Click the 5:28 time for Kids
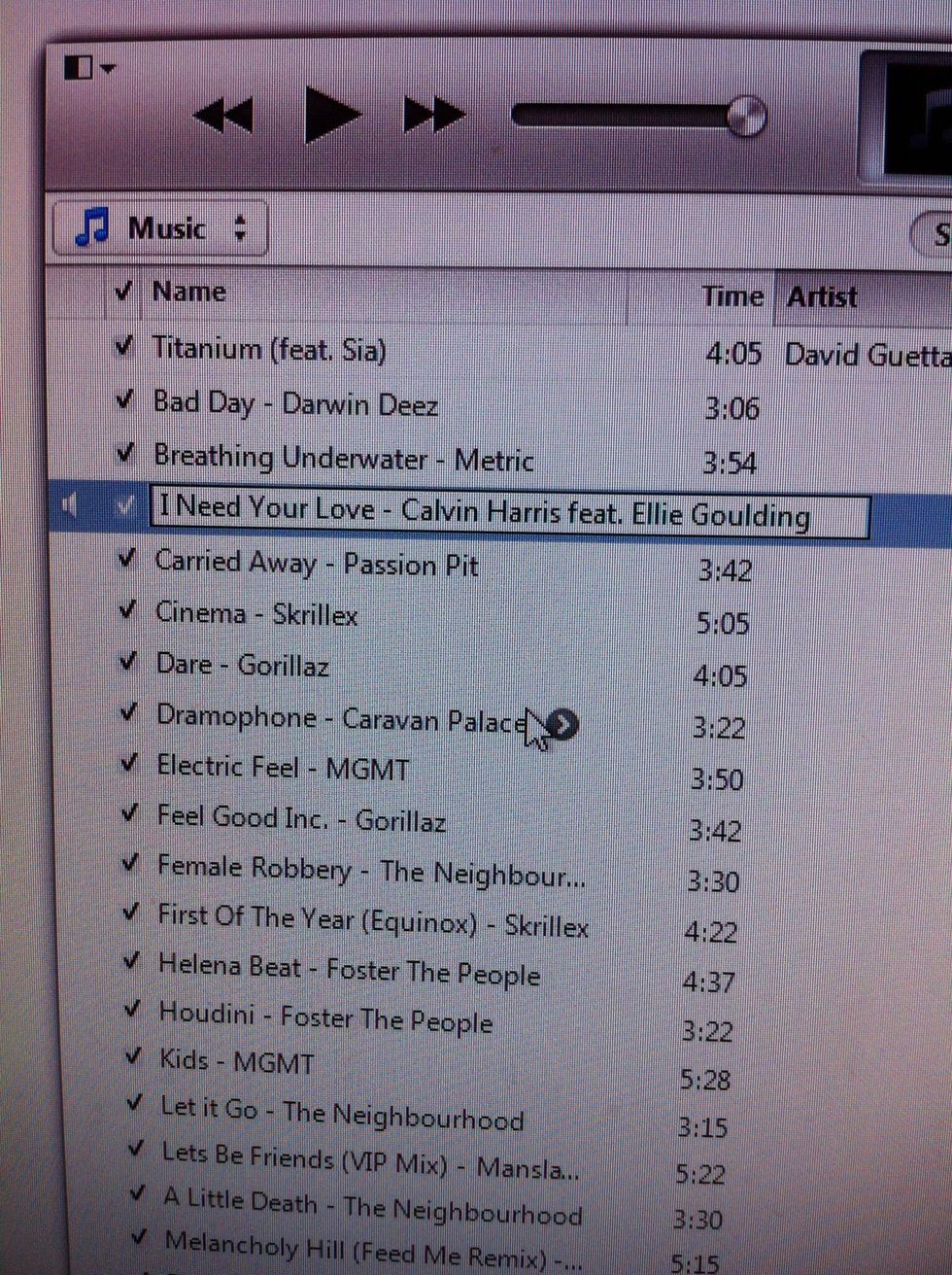 point(704,1080)
